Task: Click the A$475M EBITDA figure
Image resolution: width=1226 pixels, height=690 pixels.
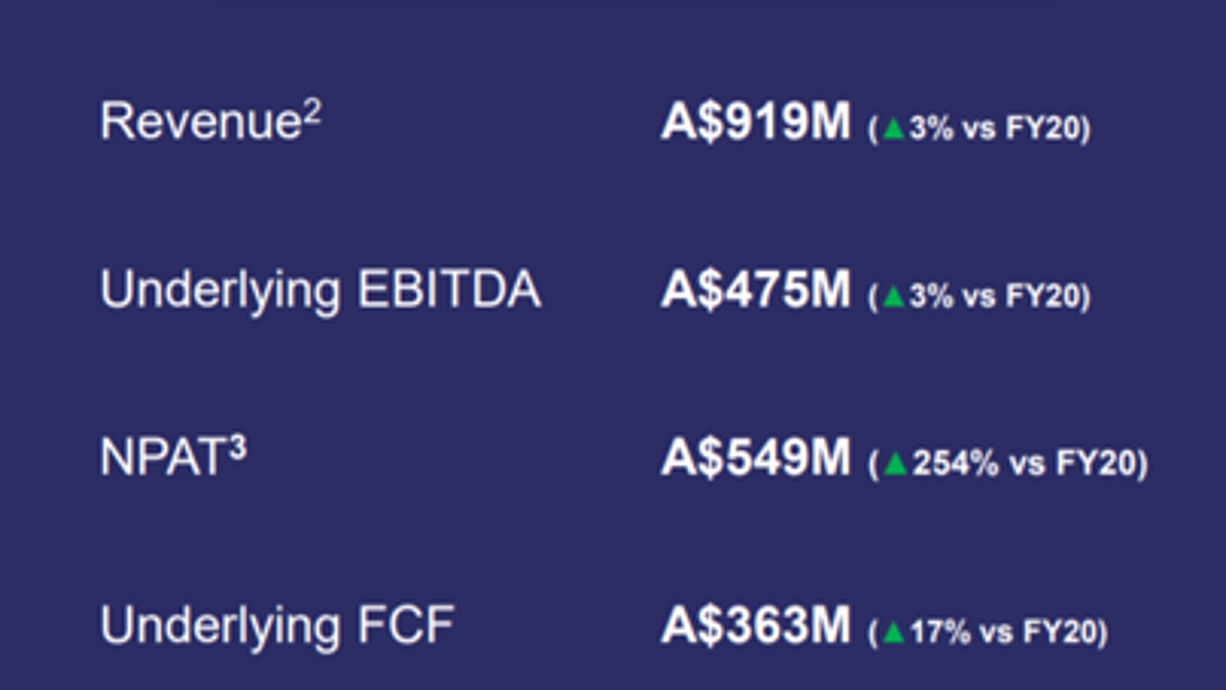Action: (x=755, y=291)
